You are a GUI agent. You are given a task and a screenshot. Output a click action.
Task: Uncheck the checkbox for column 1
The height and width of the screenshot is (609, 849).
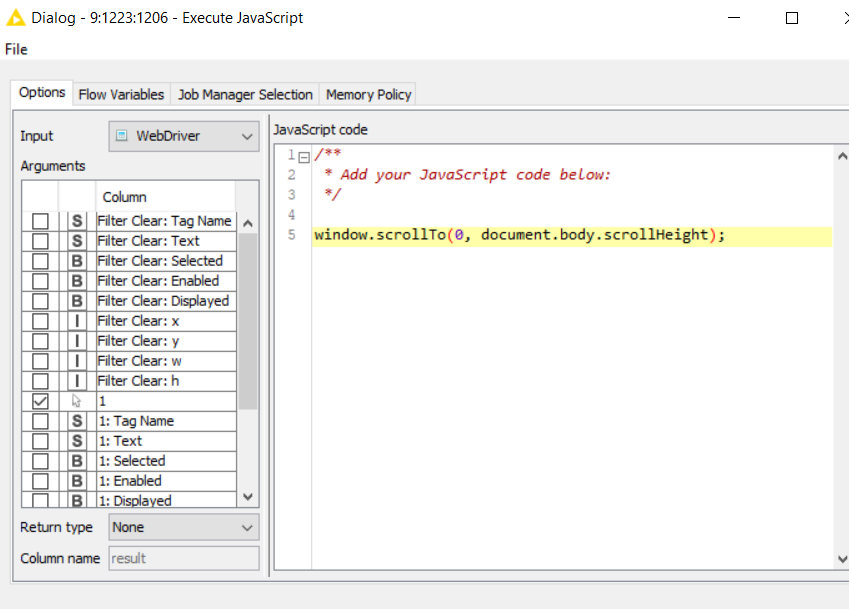[40, 401]
